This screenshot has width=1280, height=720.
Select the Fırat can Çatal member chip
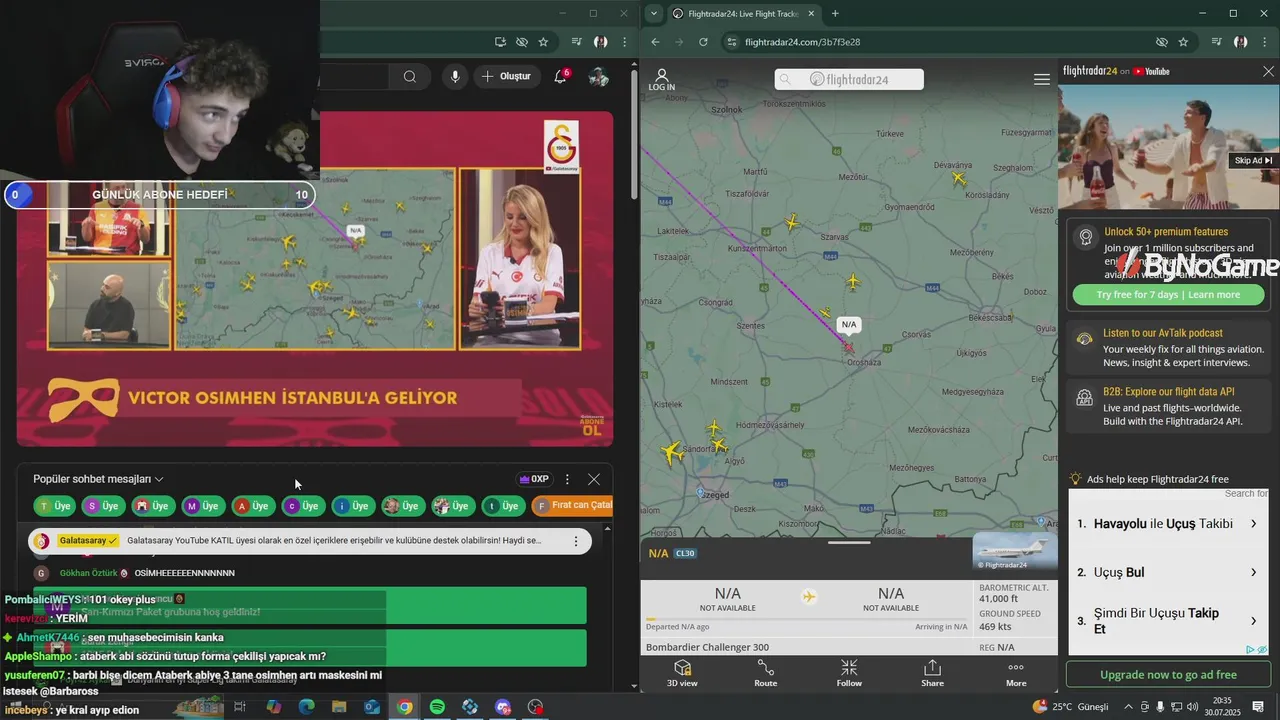point(573,506)
